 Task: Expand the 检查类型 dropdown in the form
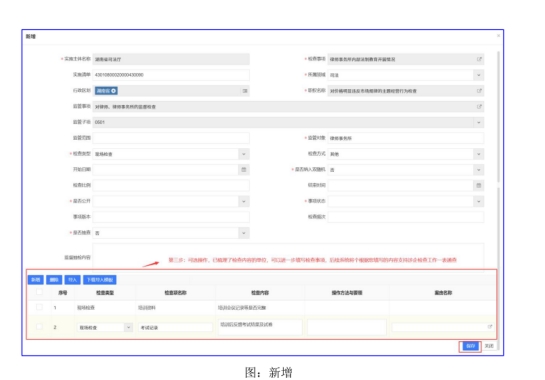point(244,154)
